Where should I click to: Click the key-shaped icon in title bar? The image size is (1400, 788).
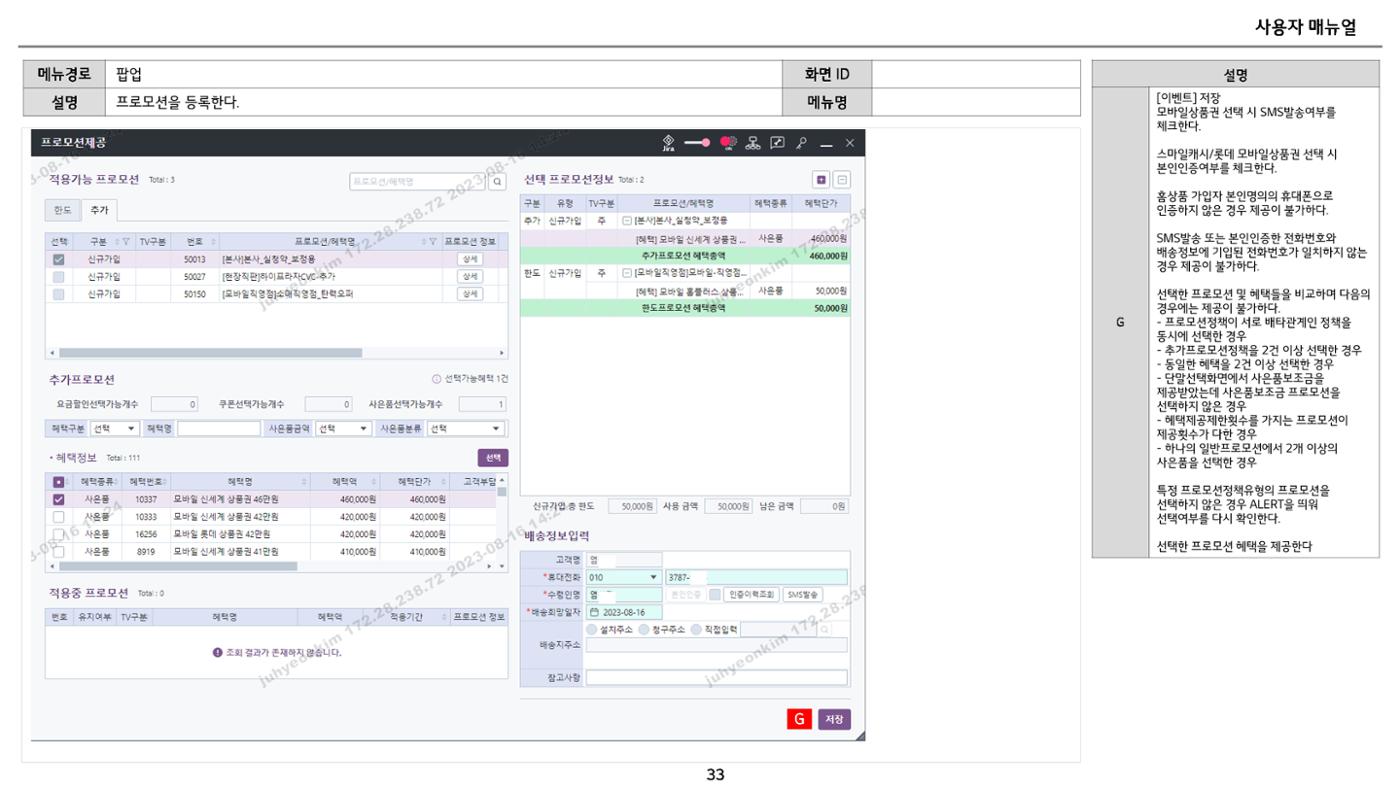(x=801, y=143)
